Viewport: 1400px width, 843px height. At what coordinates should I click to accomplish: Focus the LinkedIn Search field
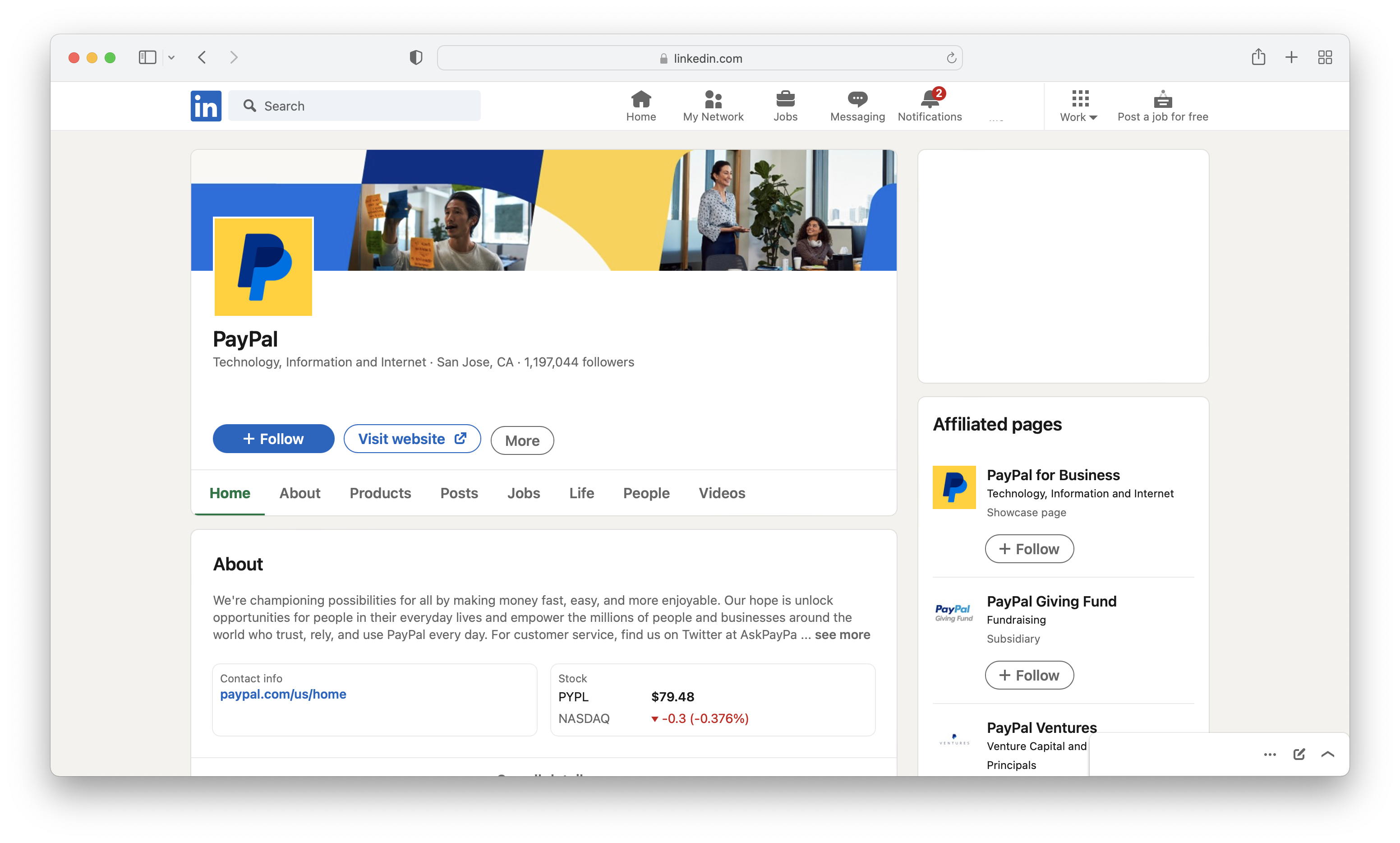pos(354,106)
